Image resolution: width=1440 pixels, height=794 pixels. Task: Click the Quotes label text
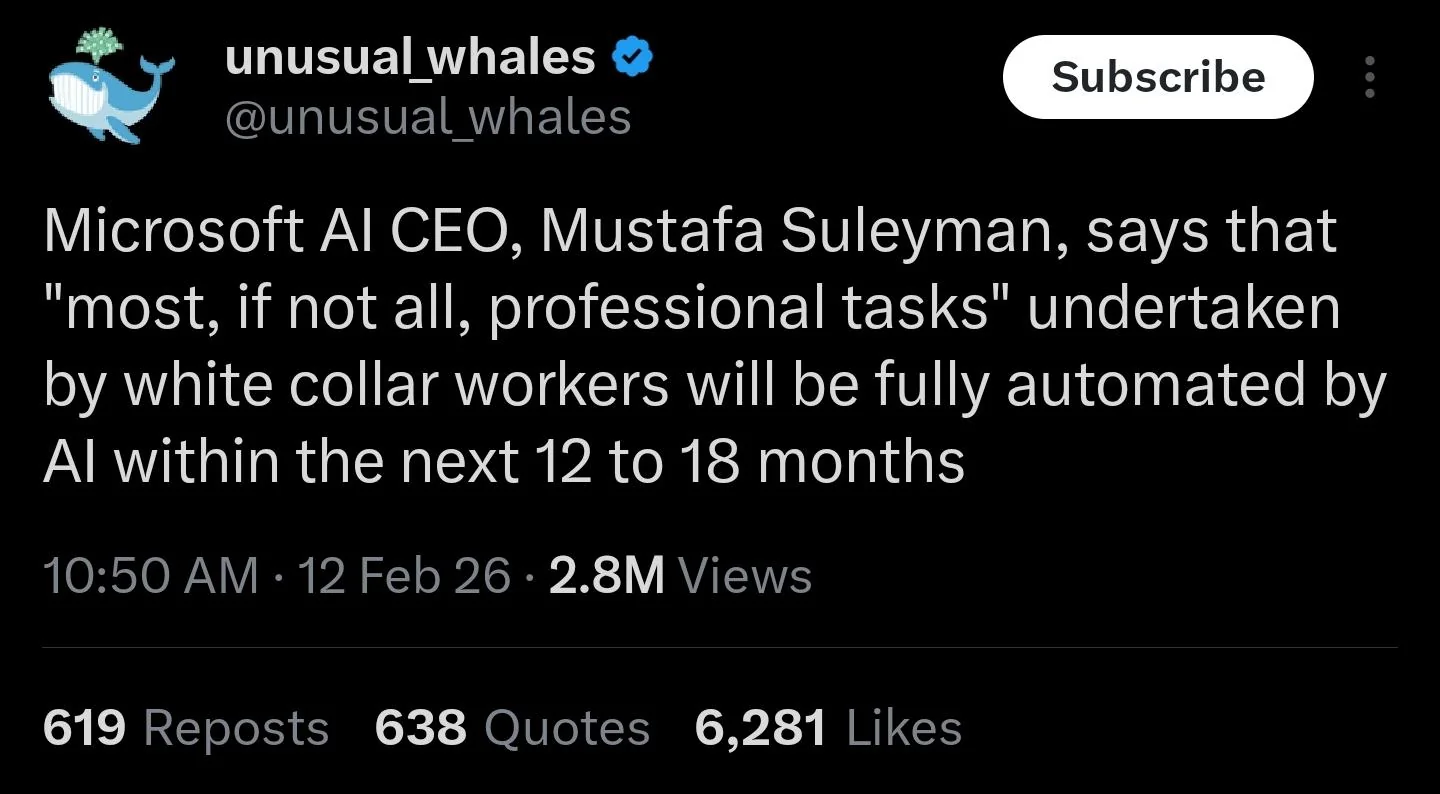click(x=566, y=728)
